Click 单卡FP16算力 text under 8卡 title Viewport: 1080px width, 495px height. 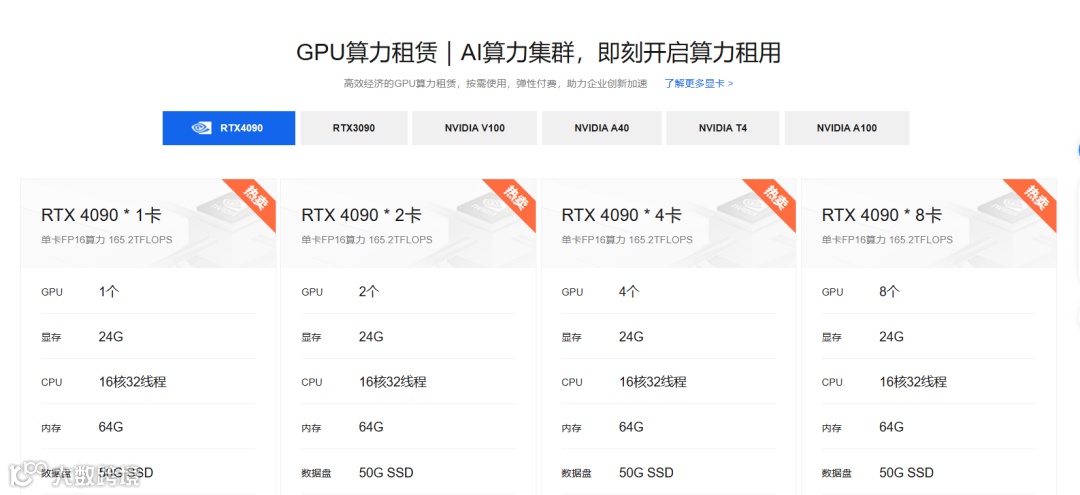click(x=887, y=240)
